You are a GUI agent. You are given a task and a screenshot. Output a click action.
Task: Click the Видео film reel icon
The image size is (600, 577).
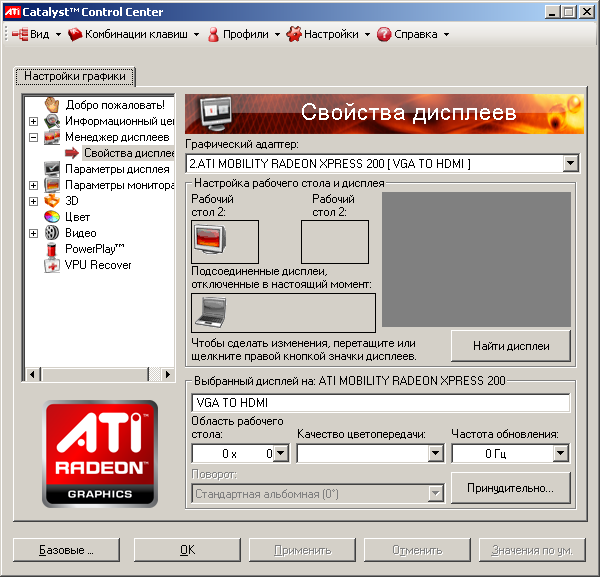52,233
